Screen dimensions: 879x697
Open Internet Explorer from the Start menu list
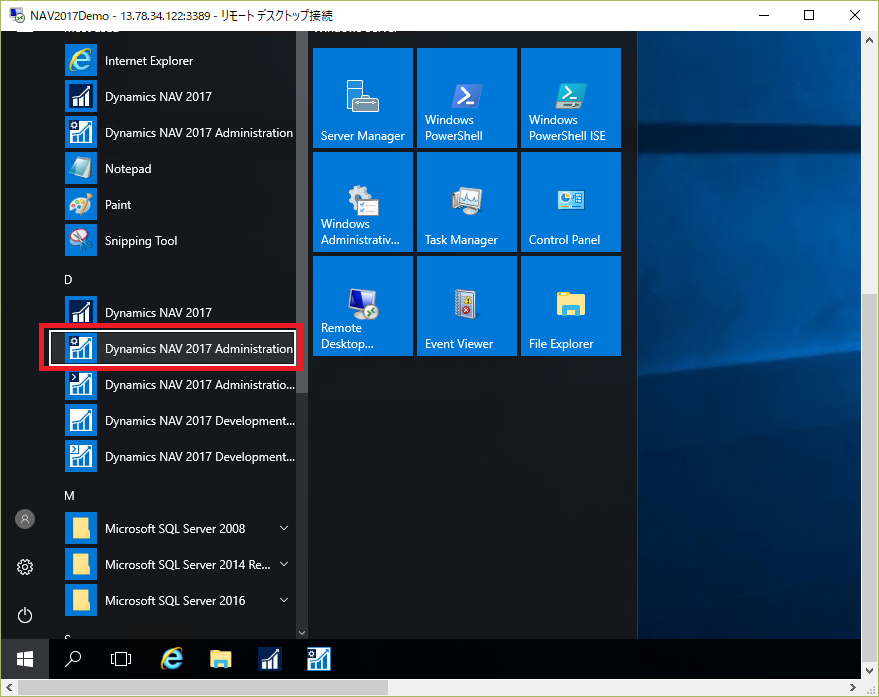[179, 61]
